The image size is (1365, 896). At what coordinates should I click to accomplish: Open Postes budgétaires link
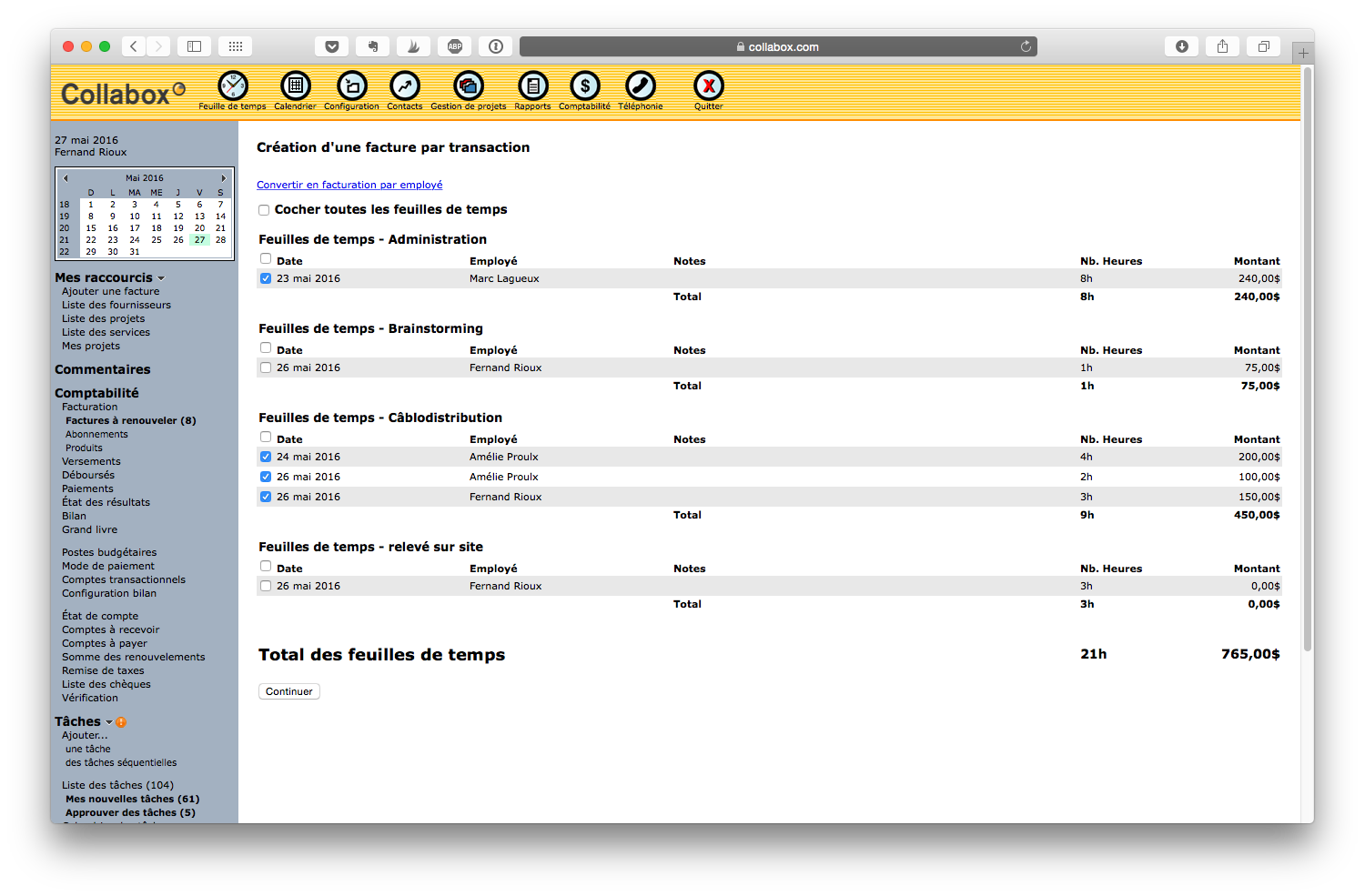pyautogui.click(x=109, y=552)
